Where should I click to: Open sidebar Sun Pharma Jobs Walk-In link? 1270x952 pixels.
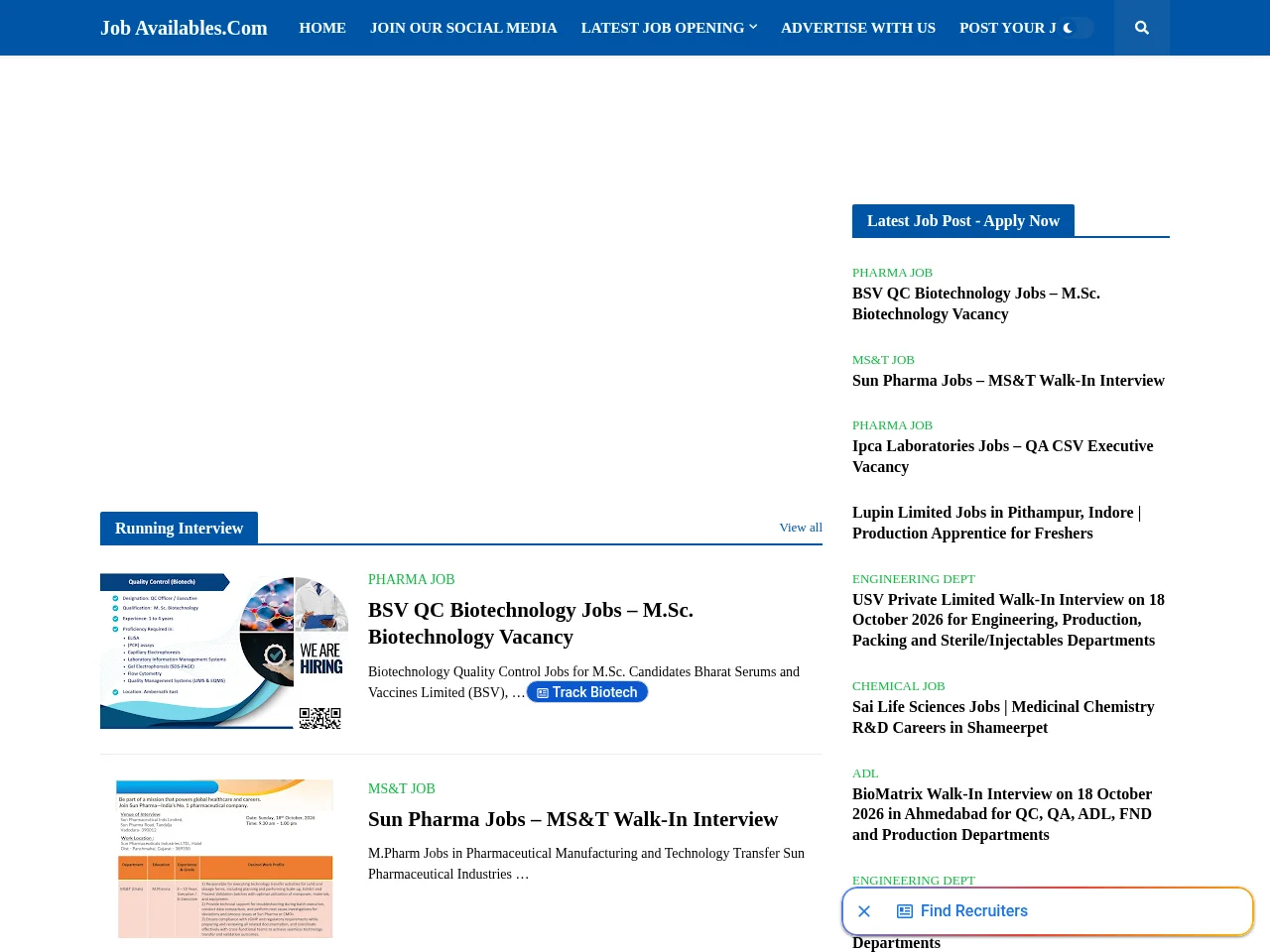[x=1008, y=381]
